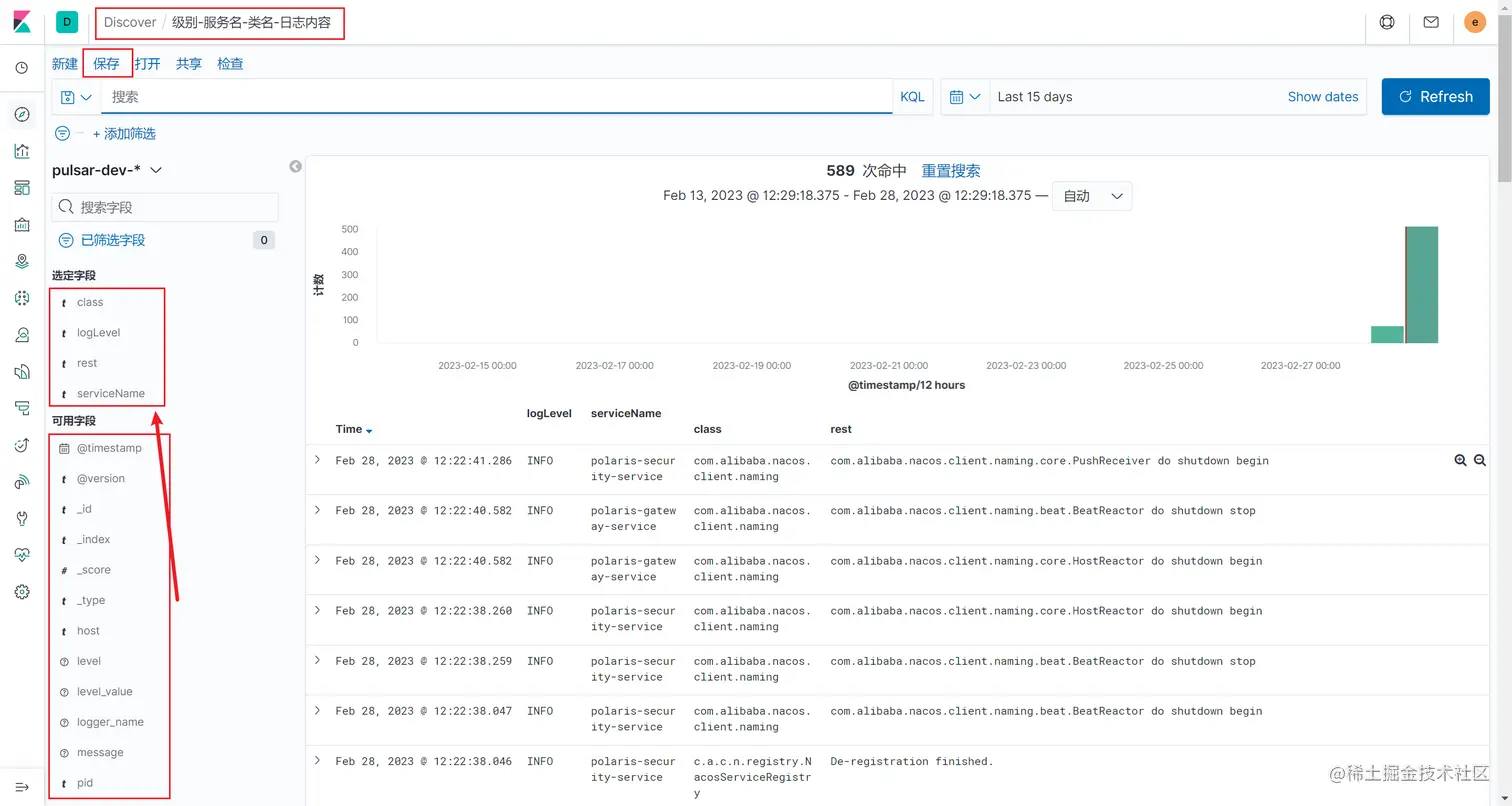Expand the row at 12:22:38.259
Screen dimensions: 1512x806
(318, 660)
